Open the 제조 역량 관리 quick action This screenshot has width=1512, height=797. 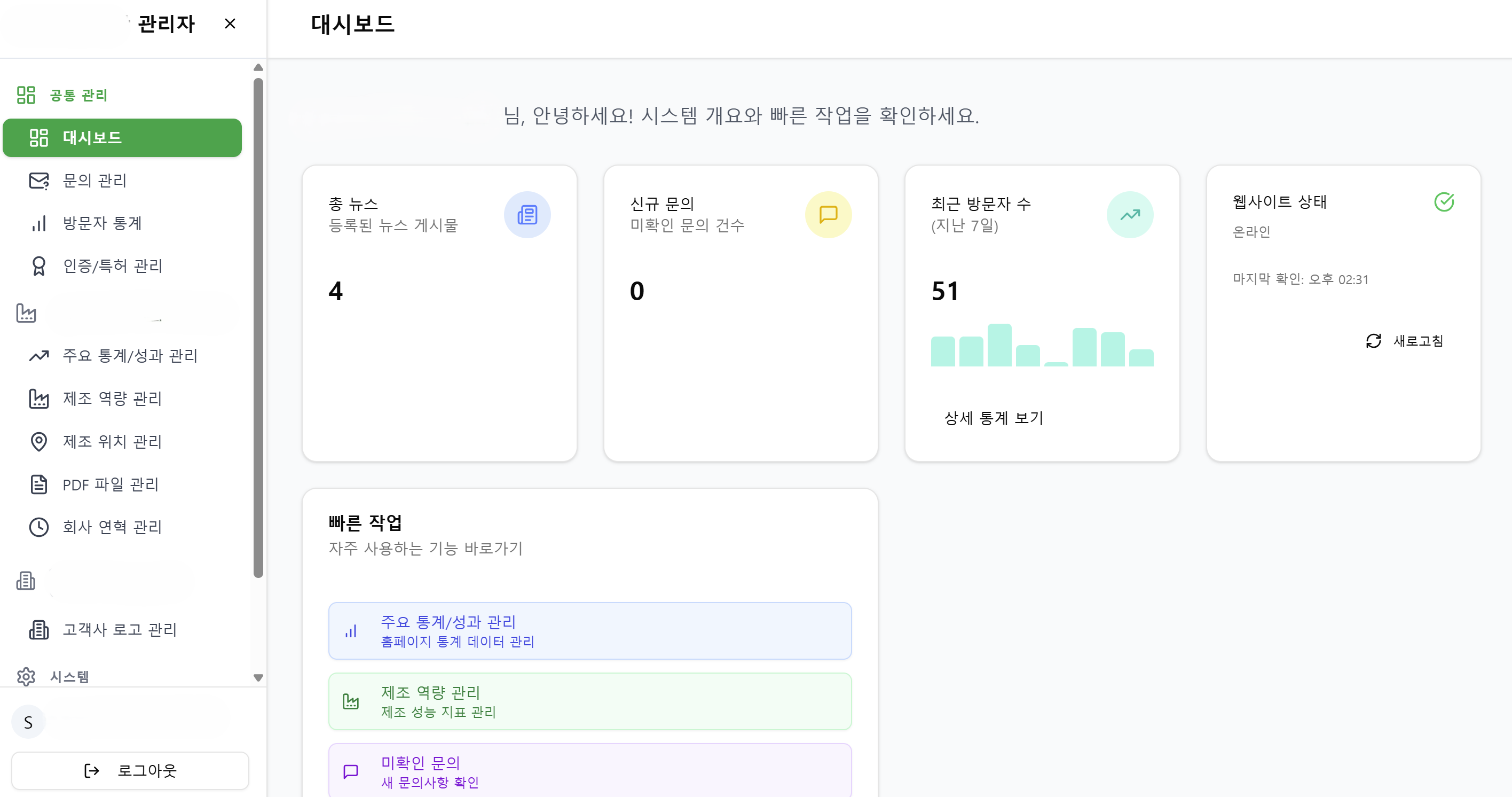tap(589, 701)
